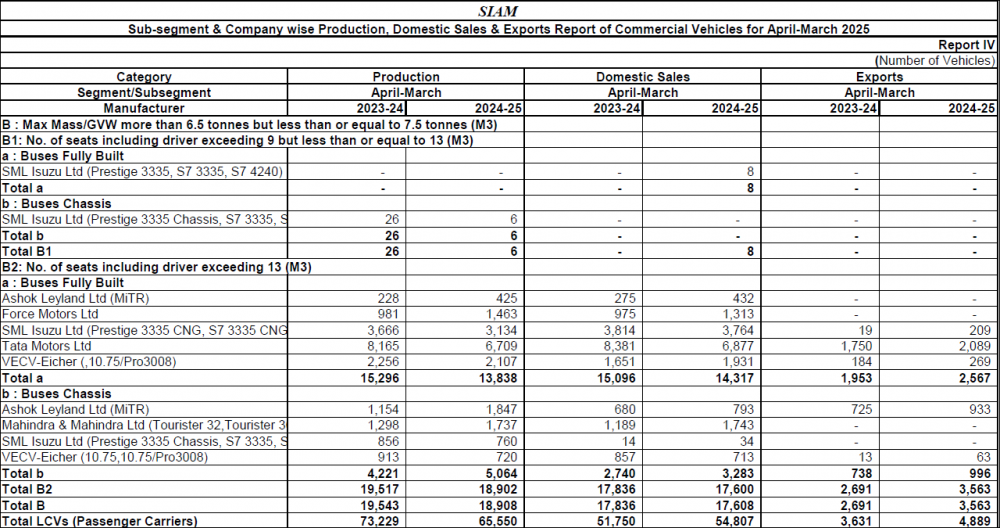Select the exports value 269

980,362
